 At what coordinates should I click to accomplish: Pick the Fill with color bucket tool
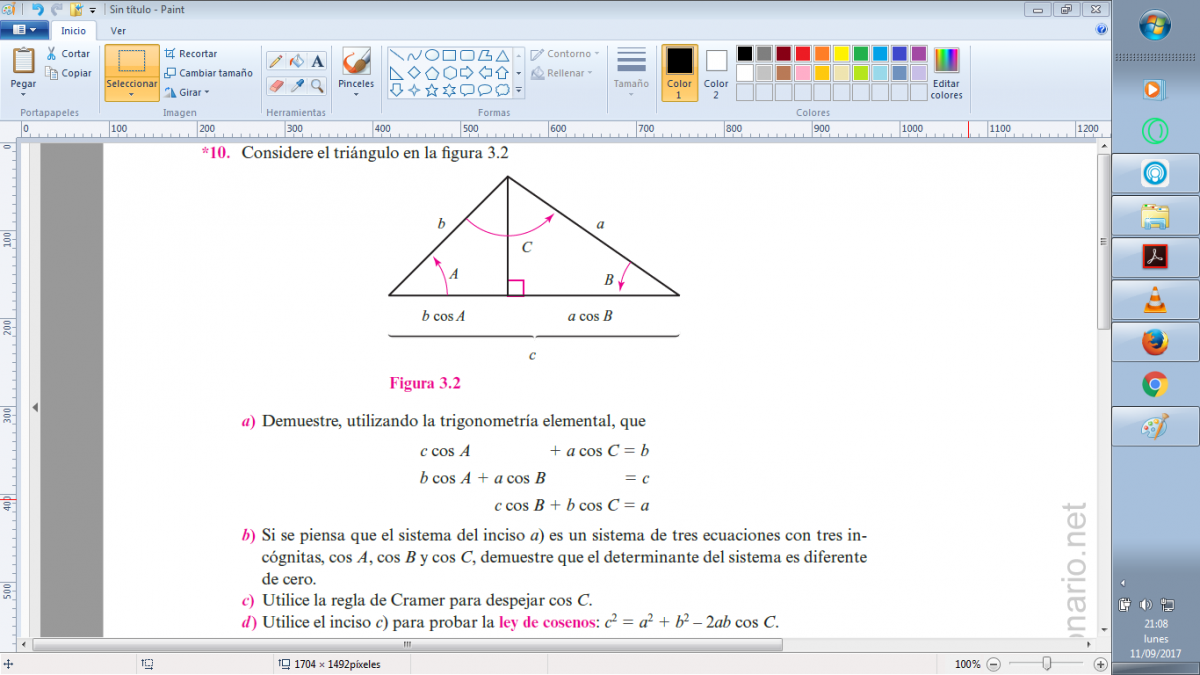pos(297,61)
